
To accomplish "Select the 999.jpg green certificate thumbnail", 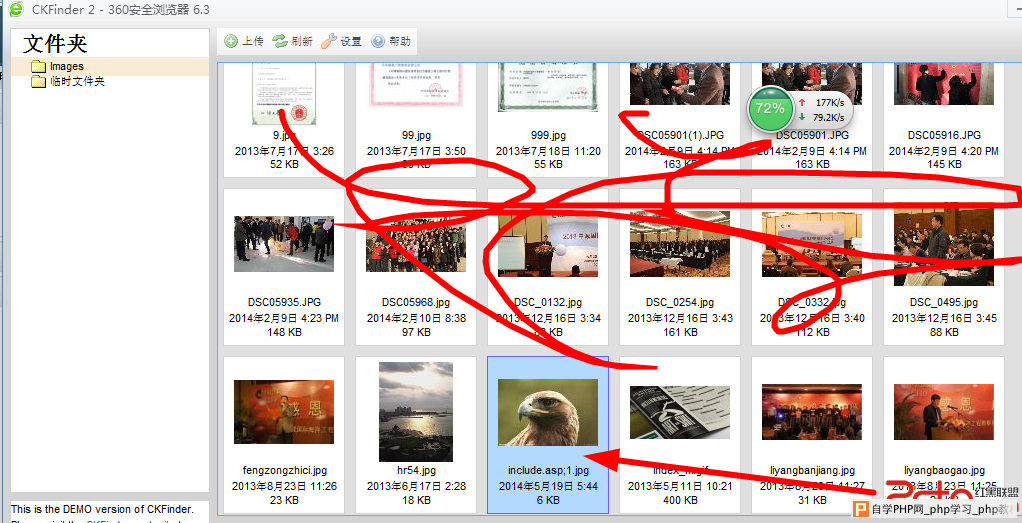I will tap(548, 87).
